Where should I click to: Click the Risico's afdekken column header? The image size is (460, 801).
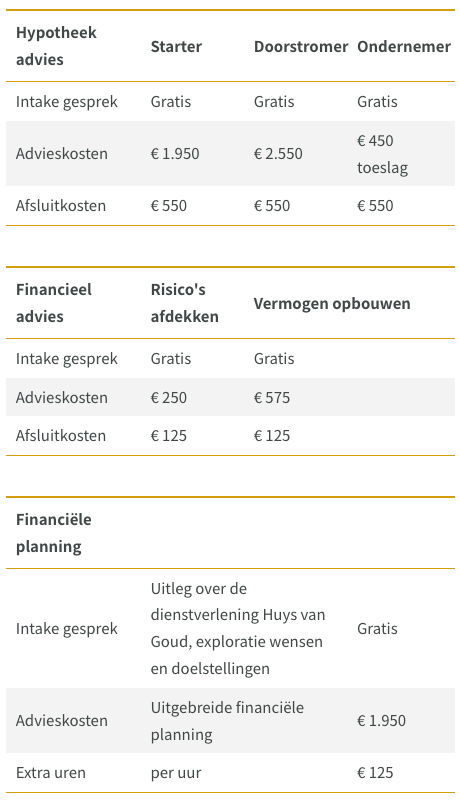(185, 303)
